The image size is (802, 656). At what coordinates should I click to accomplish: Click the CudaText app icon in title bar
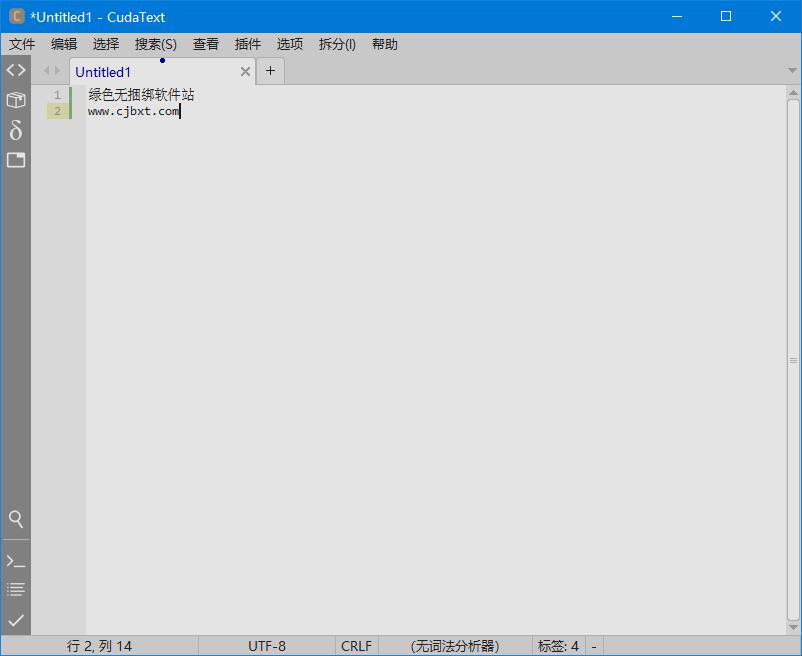pos(17,16)
